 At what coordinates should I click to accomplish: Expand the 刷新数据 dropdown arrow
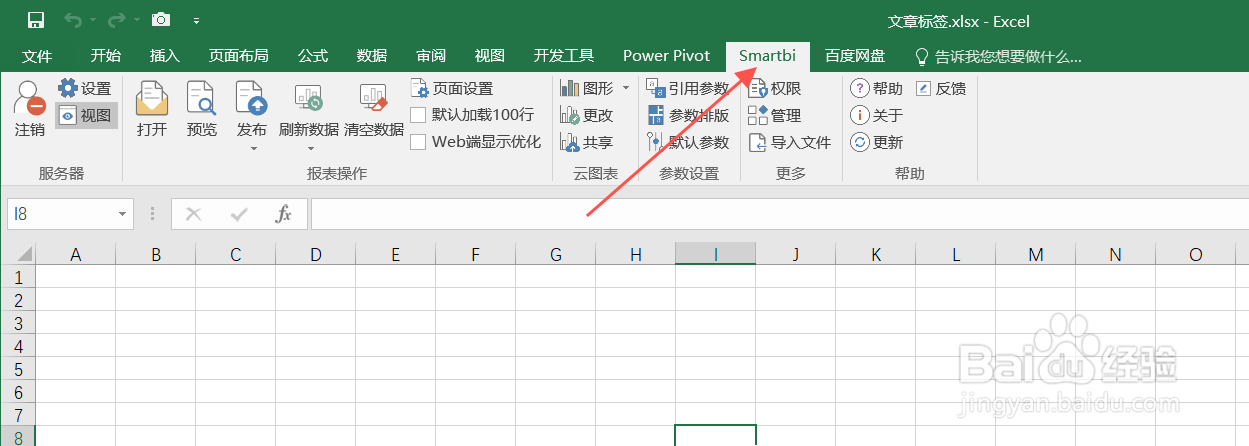[x=310, y=148]
